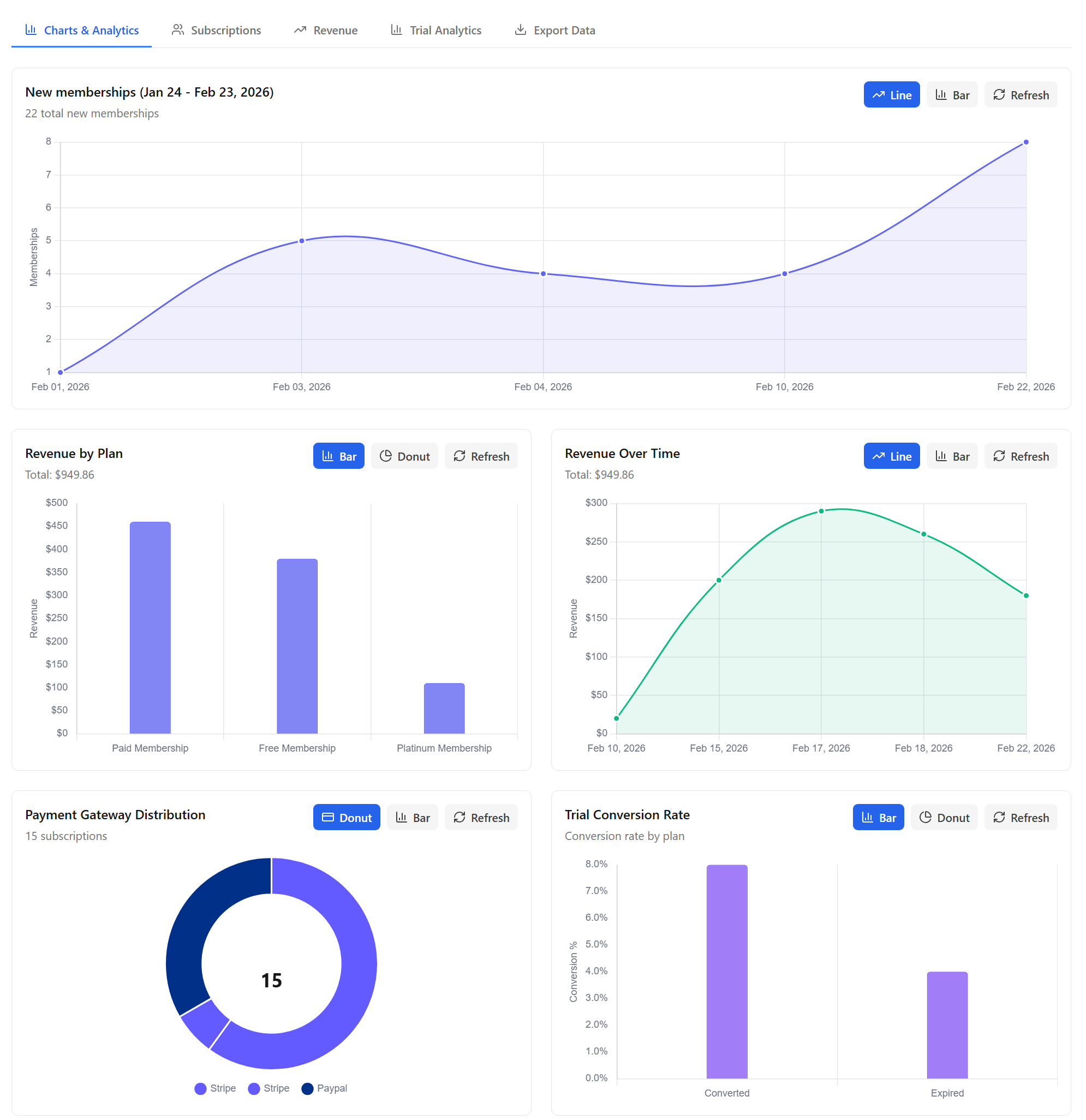Click the Charts & Analytics chart icon
Screen dimensions: 1086x1120
click(x=32, y=29)
